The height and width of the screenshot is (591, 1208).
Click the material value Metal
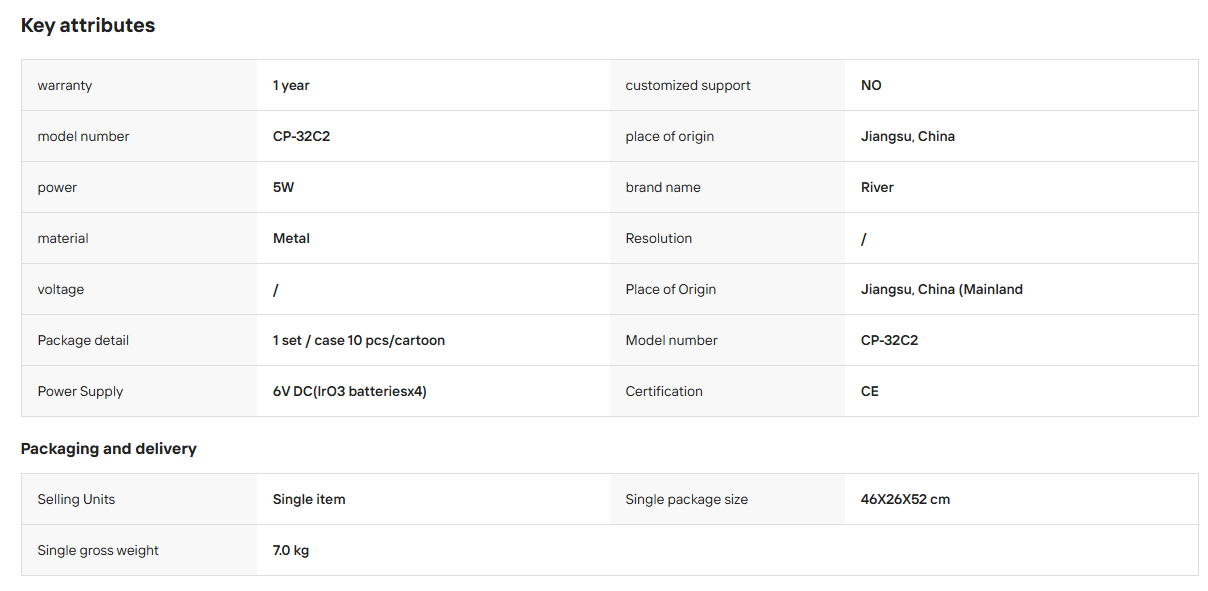[291, 238]
